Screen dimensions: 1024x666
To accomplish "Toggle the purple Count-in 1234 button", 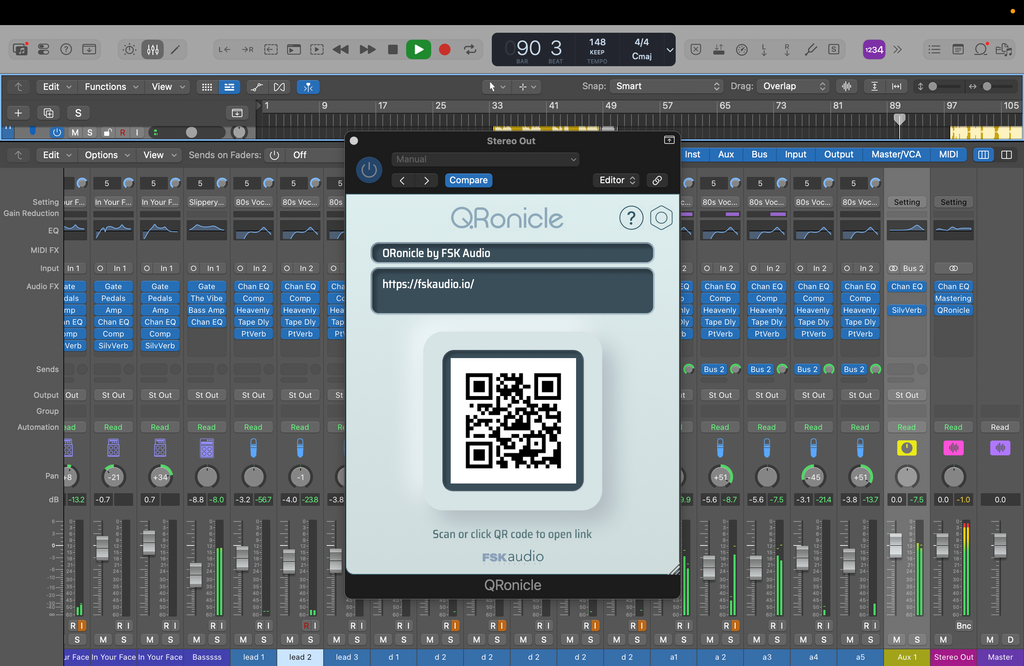I will click(874, 50).
